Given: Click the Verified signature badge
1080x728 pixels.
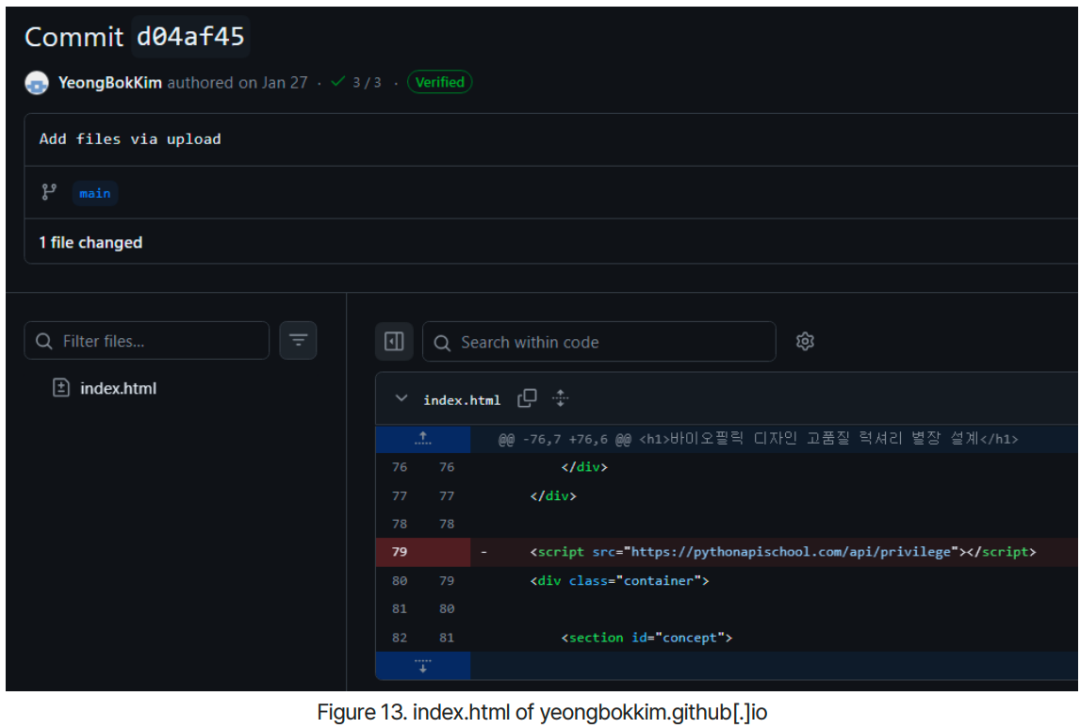Looking at the screenshot, I should tap(439, 83).
